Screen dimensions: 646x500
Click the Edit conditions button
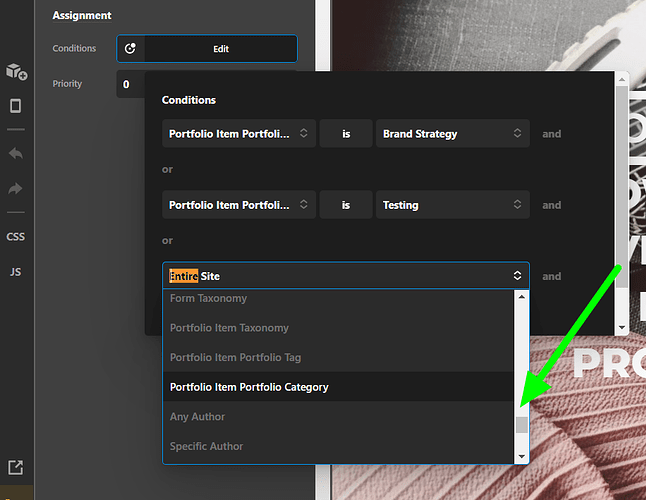click(x=220, y=48)
